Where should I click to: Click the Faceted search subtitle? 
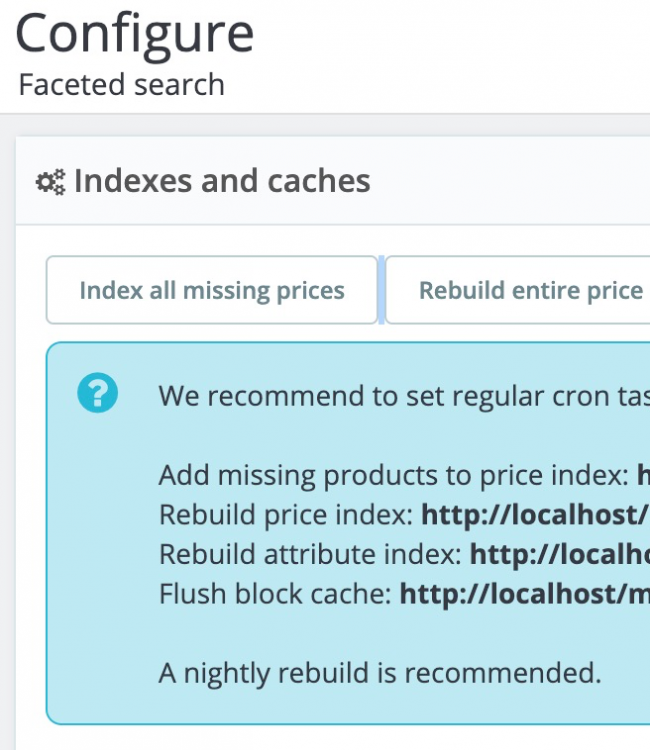pyautogui.click(x=121, y=85)
